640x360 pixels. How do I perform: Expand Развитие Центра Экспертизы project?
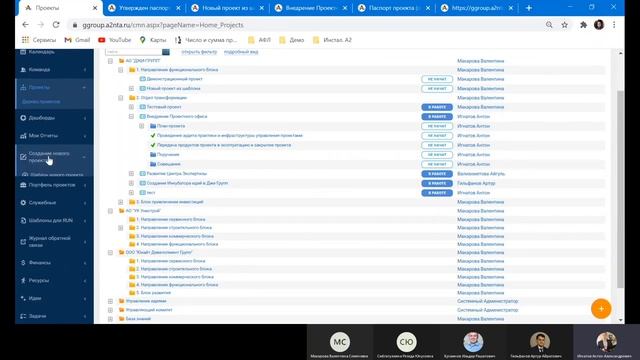click(x=131, y=173)
